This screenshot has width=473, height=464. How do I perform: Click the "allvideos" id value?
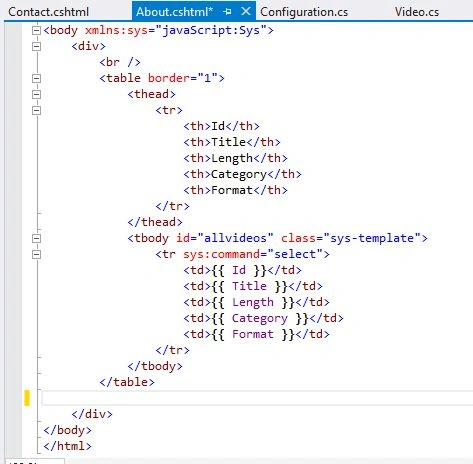click(x=235, y=238)
